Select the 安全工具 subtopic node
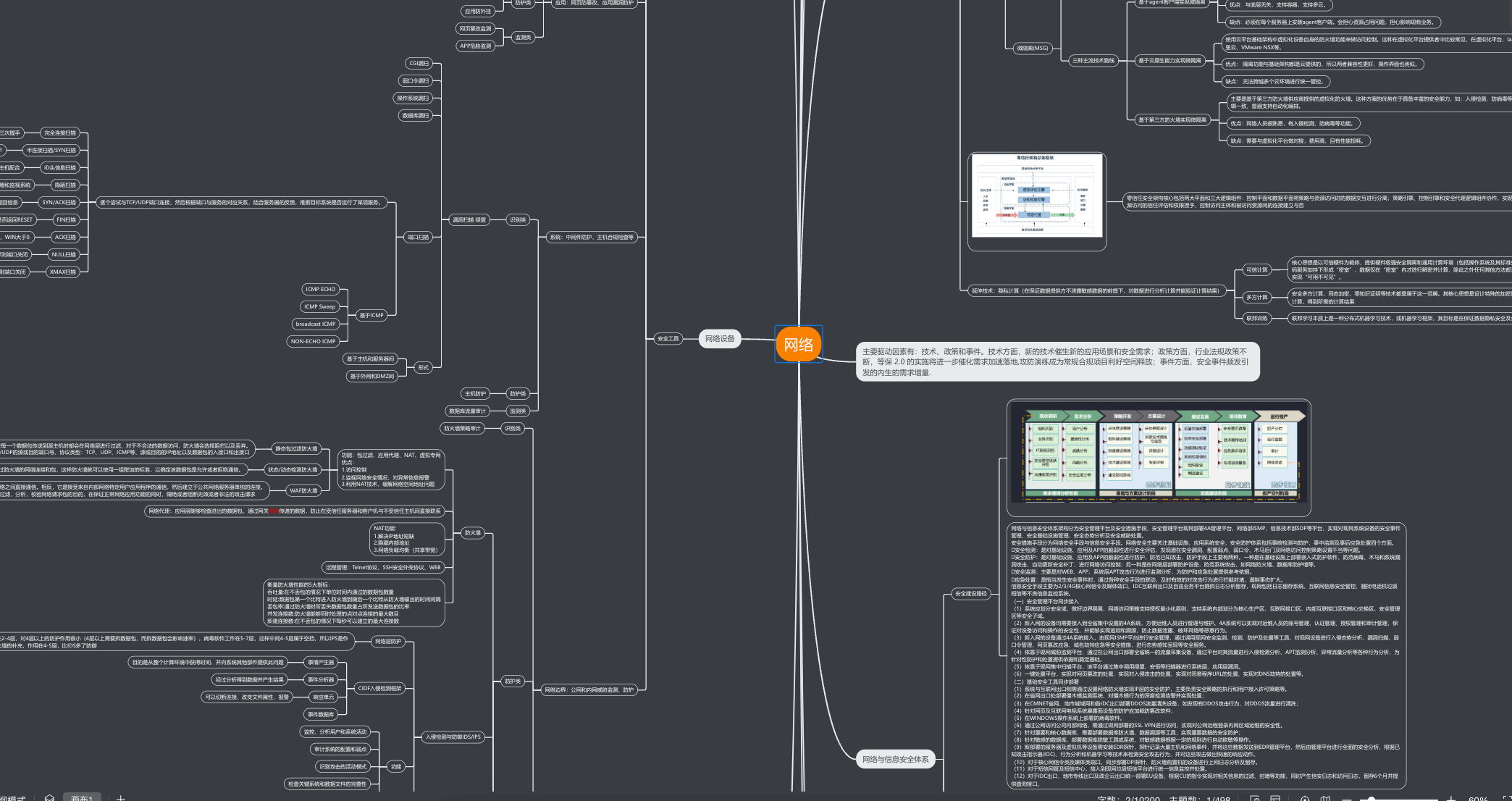 click(668, 338)
